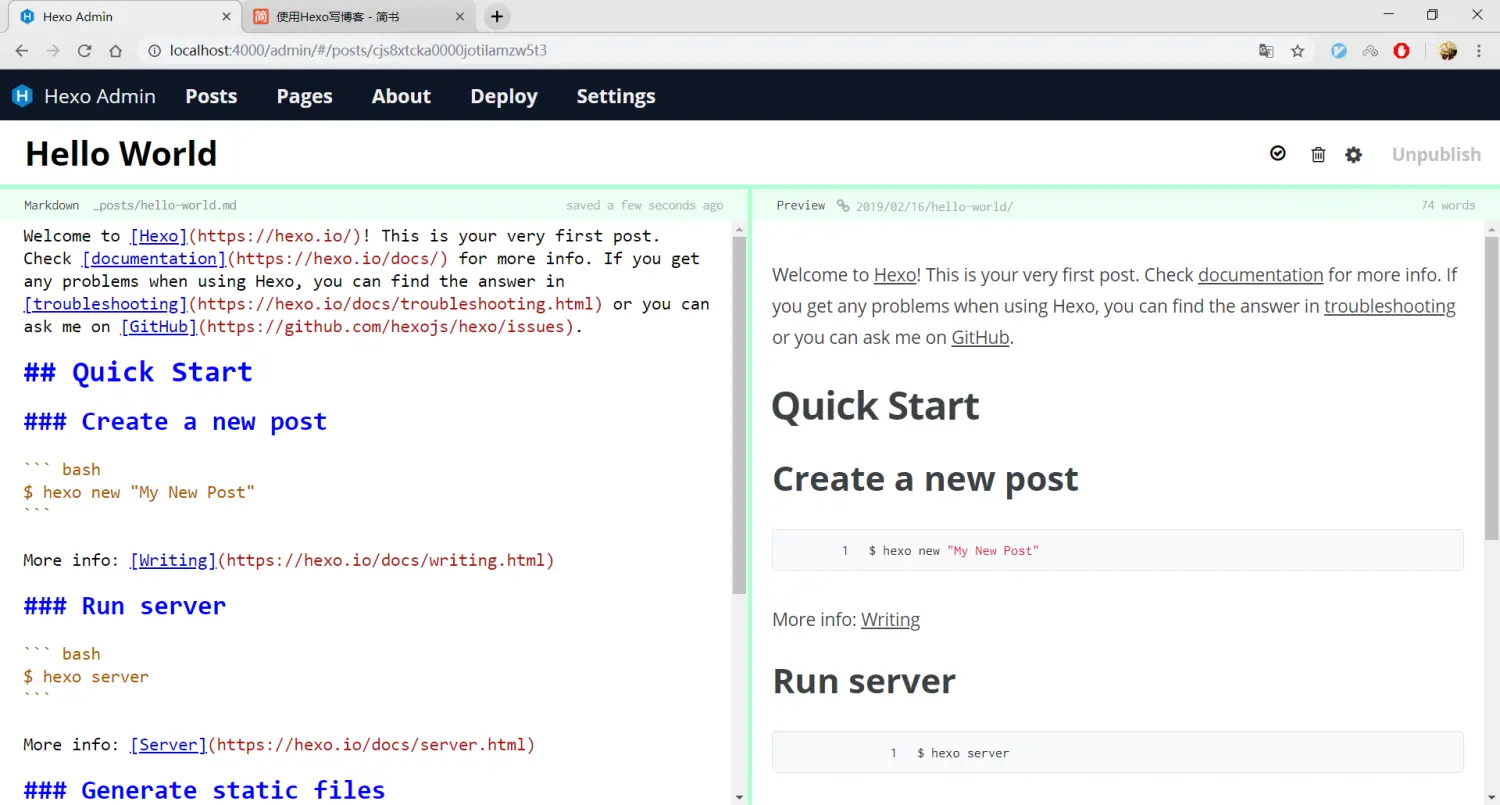Click the address bar URL
The width and height of the screenshot is (1500, 805).
tap(358, 51)
